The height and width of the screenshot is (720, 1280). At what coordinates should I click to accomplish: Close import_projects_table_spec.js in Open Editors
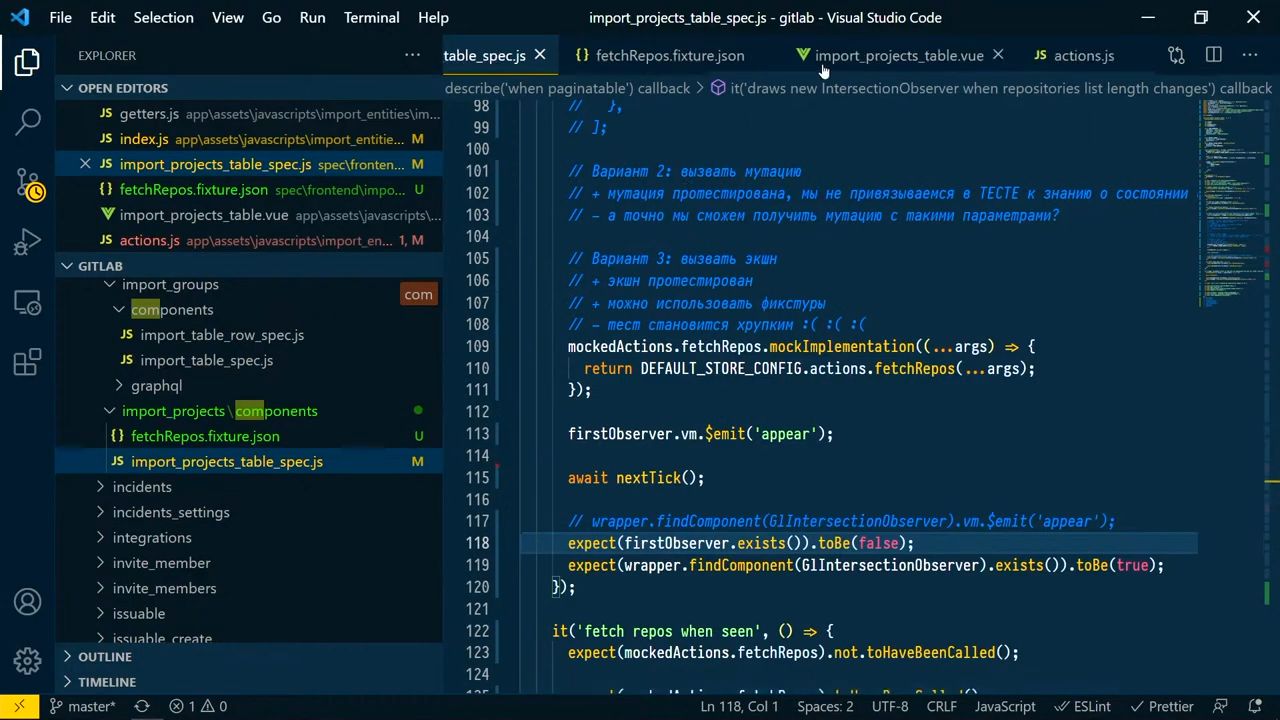point(85,164)
